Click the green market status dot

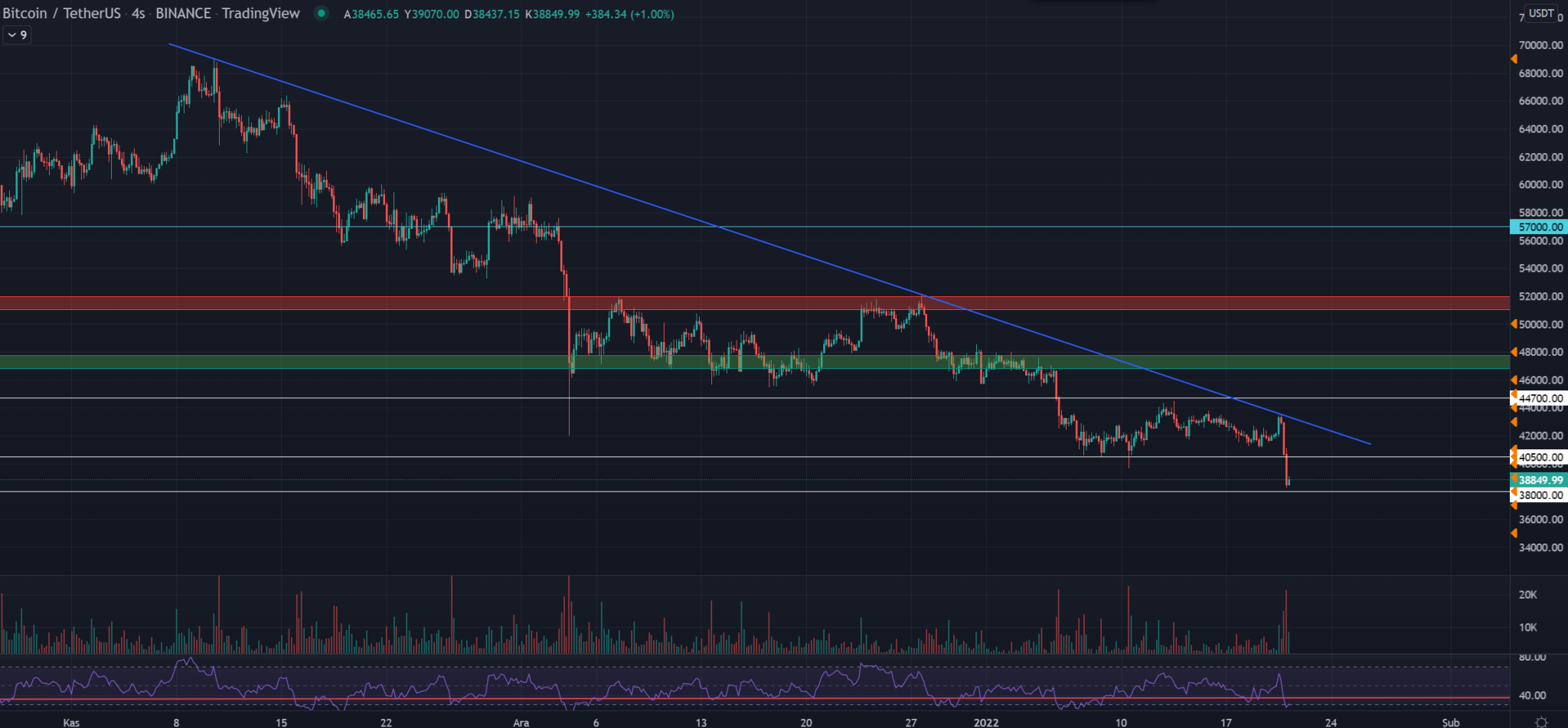coord(322,13)
